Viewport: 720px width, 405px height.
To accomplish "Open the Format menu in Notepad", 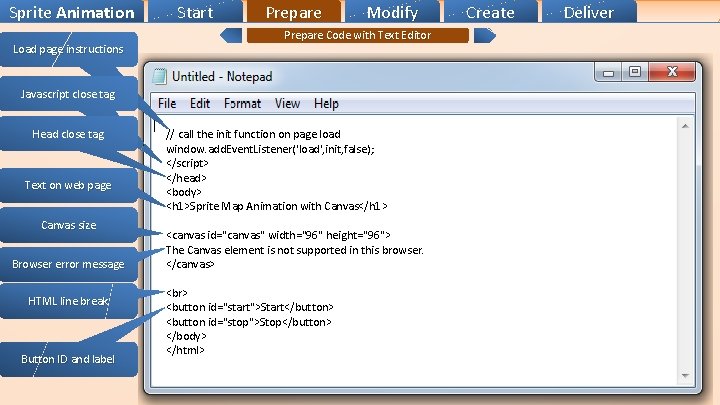I will (x=242, y=104).
